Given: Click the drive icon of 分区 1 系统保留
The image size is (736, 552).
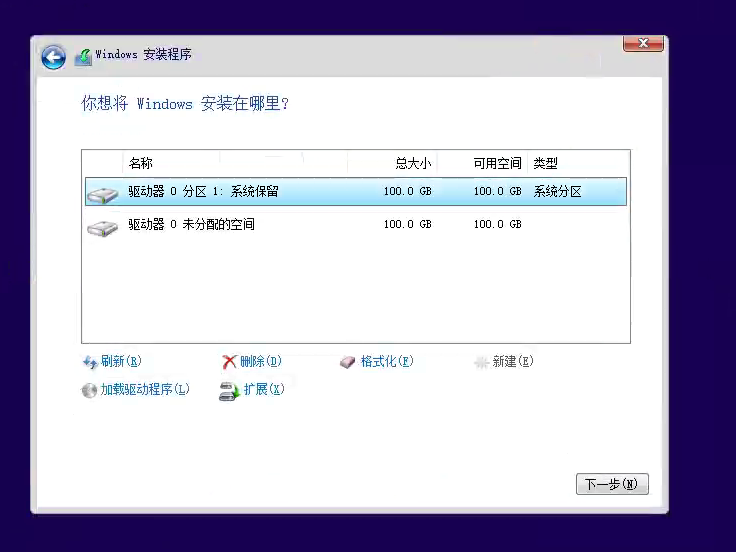Looking at the screenshot, I should [102, 194].
